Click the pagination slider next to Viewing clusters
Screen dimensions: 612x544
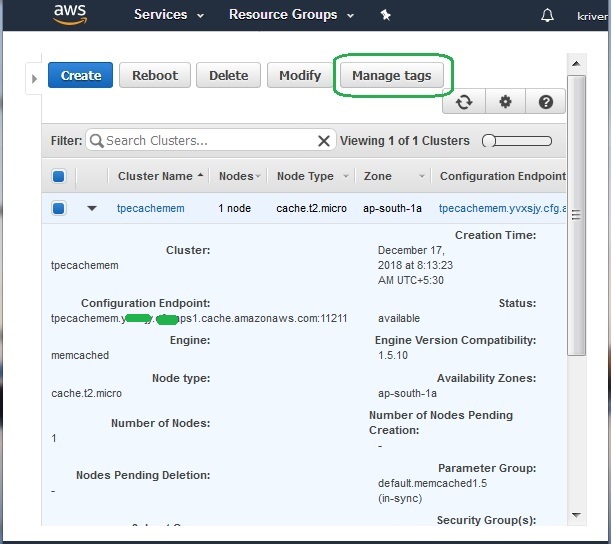pos(516,141)
